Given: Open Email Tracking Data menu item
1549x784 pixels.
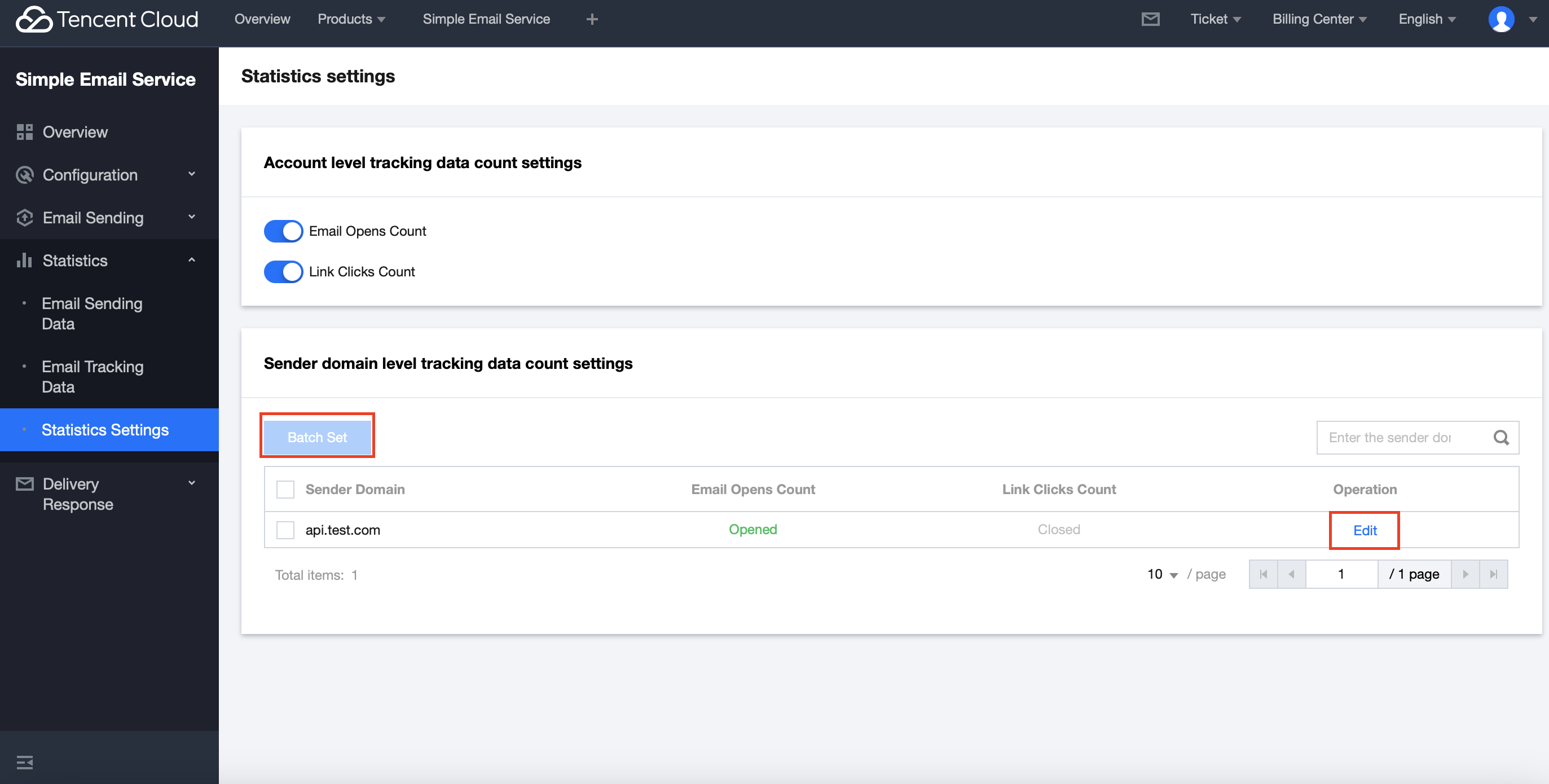Looking at the screenshot, I should point(93,376).
